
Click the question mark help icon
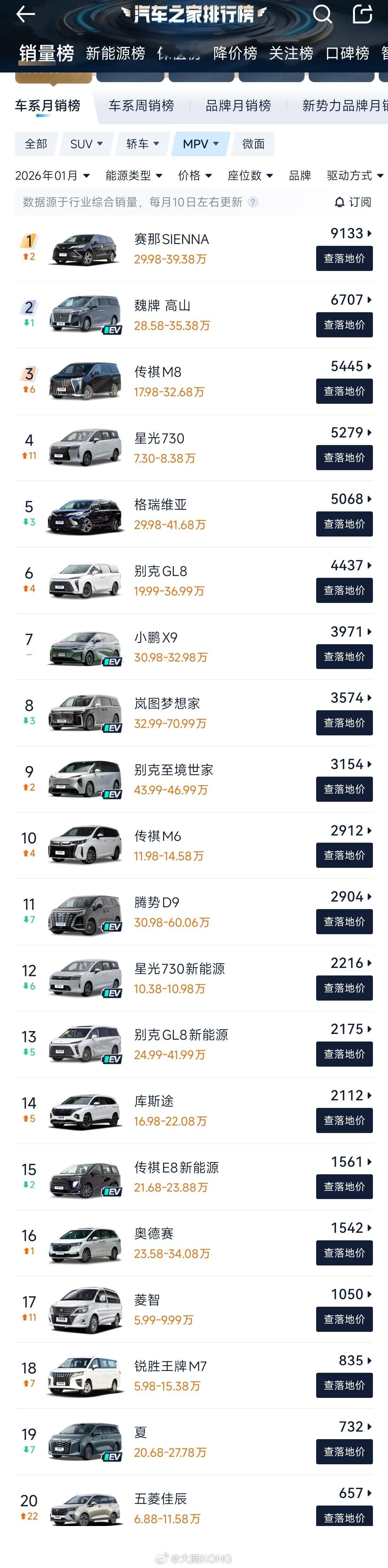tap(253, 202)
